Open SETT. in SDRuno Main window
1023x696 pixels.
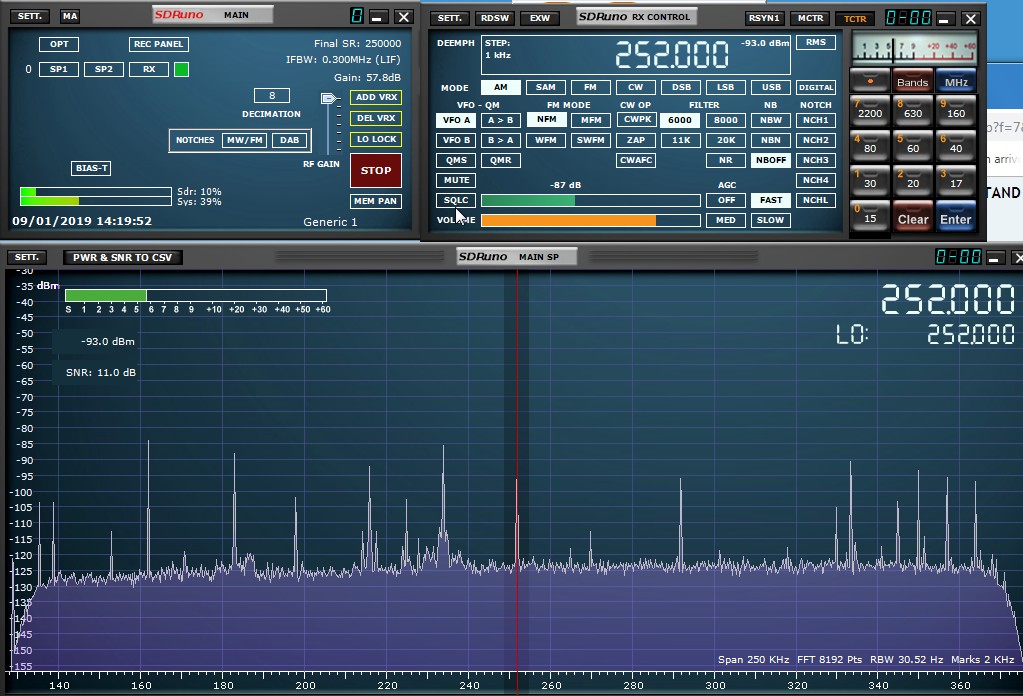(29, 16)
